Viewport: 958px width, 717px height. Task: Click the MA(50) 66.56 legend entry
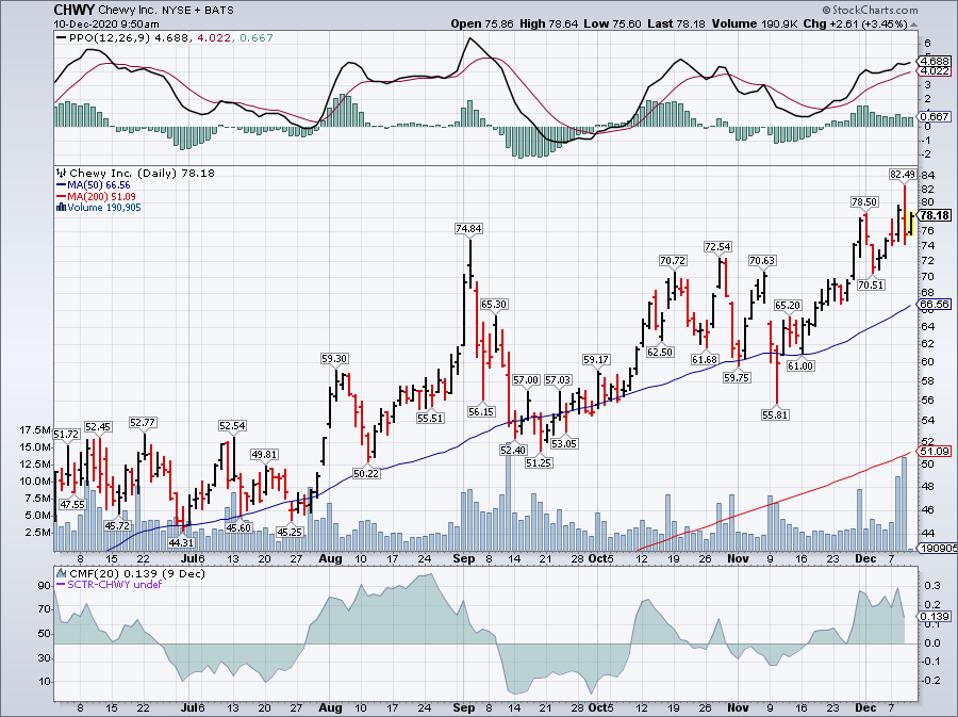93,185
